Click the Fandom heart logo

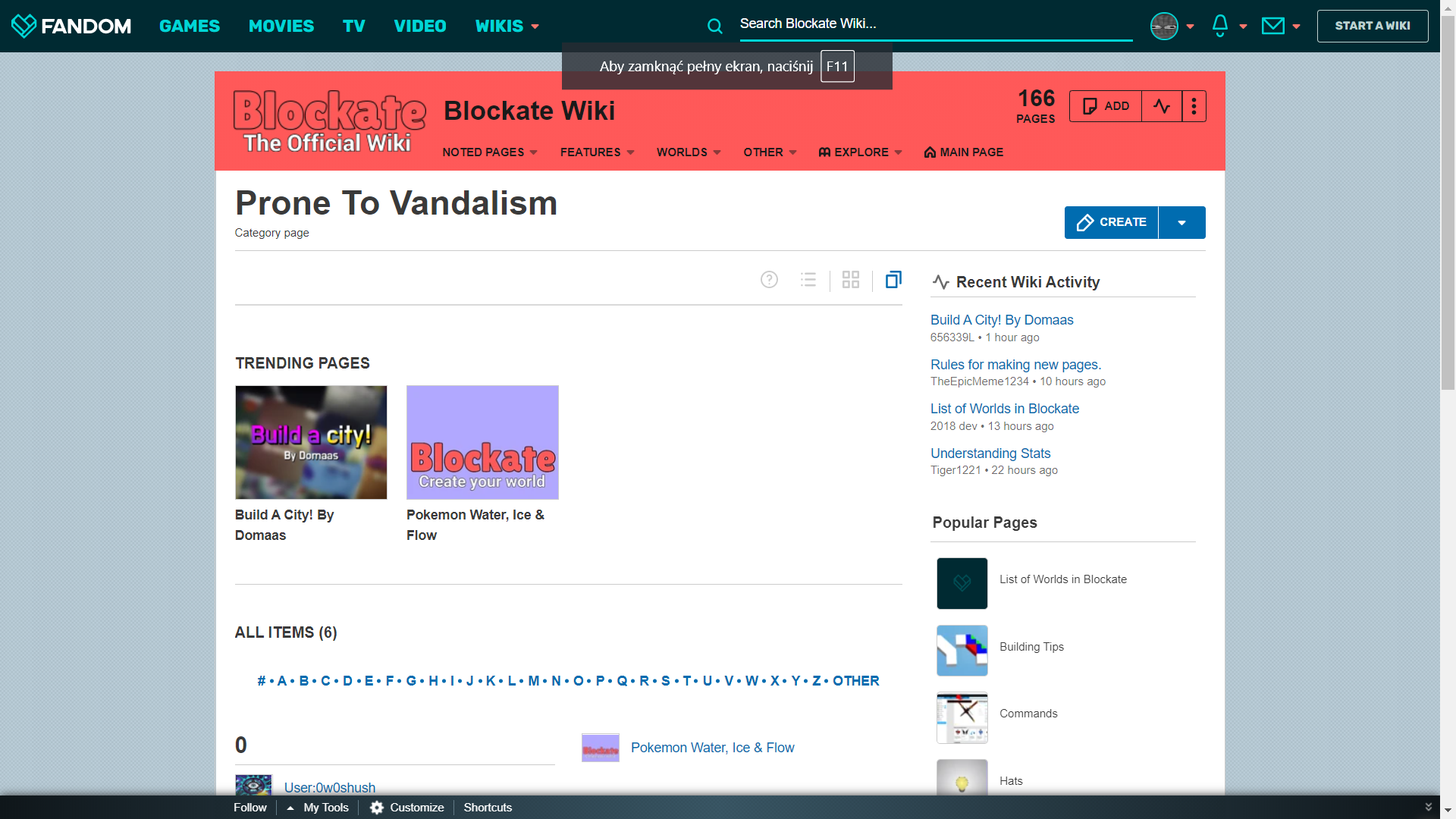pyautogui.click(x=24, y=26)
